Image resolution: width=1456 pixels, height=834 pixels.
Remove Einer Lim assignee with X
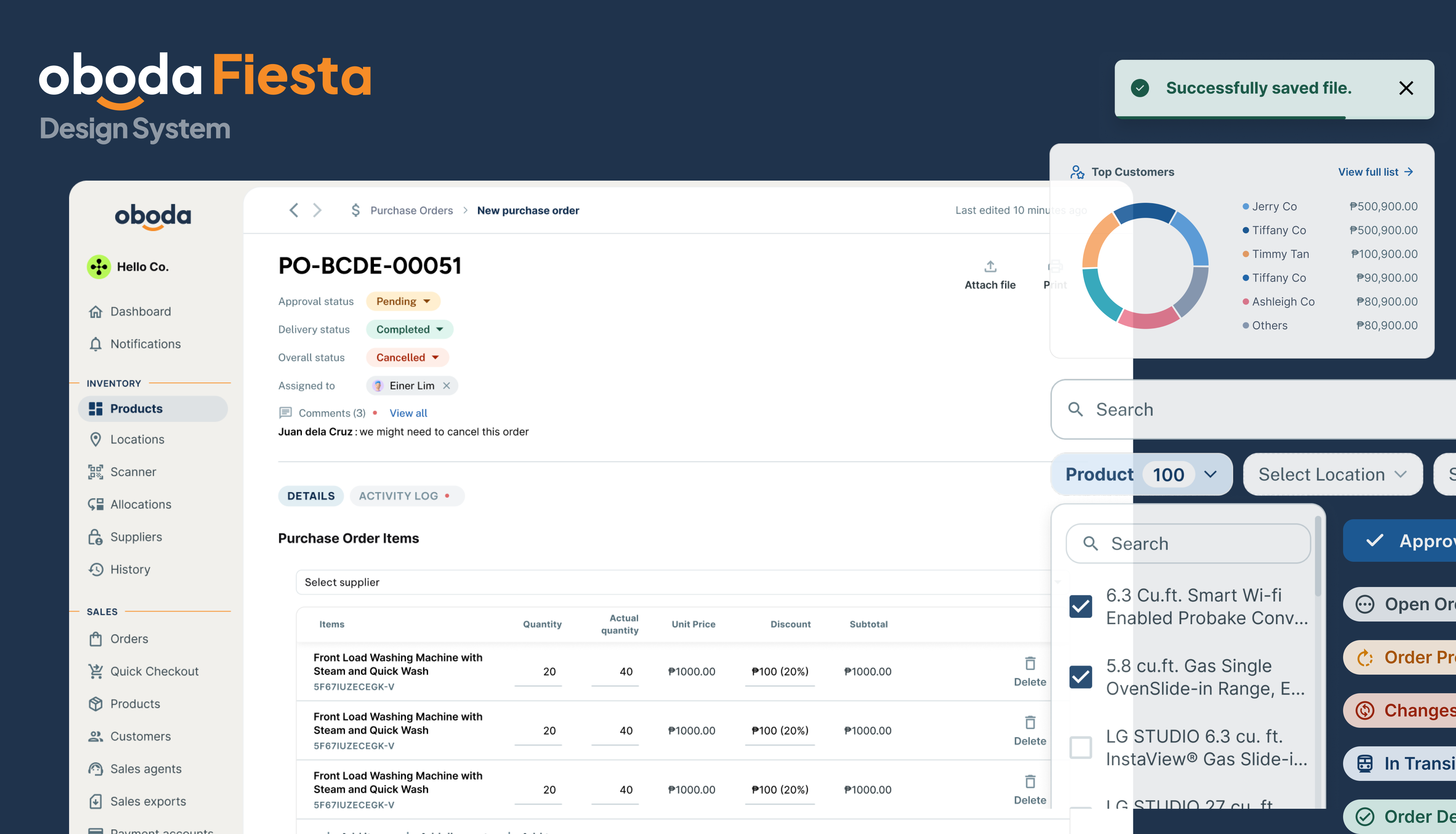coord(446,385)
